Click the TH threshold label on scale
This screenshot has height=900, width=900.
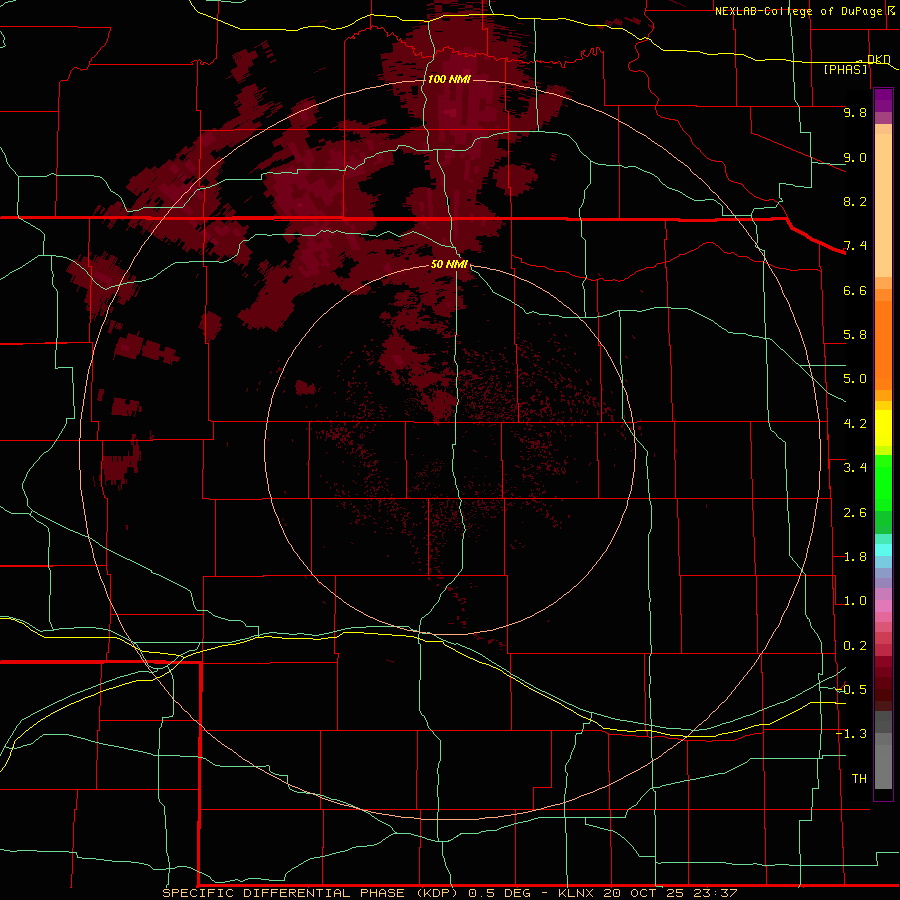pos(859,779)
